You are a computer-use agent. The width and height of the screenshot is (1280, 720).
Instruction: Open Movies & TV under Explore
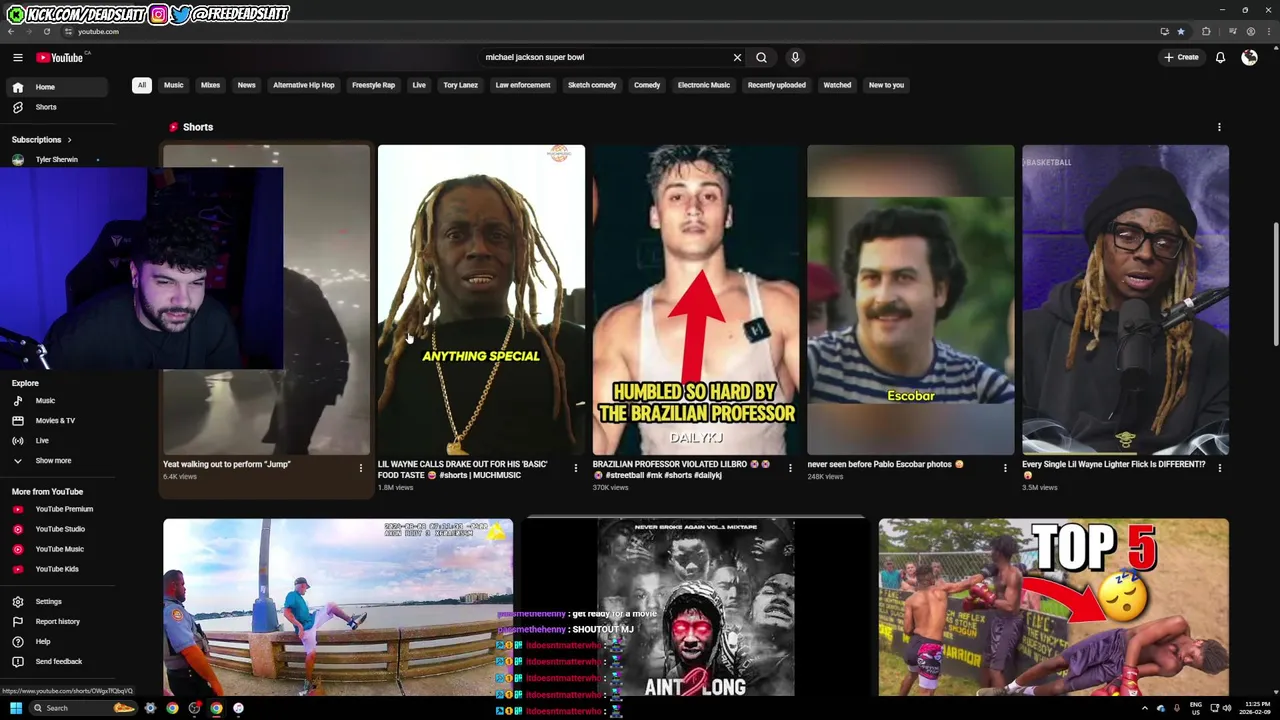[57, 420]
